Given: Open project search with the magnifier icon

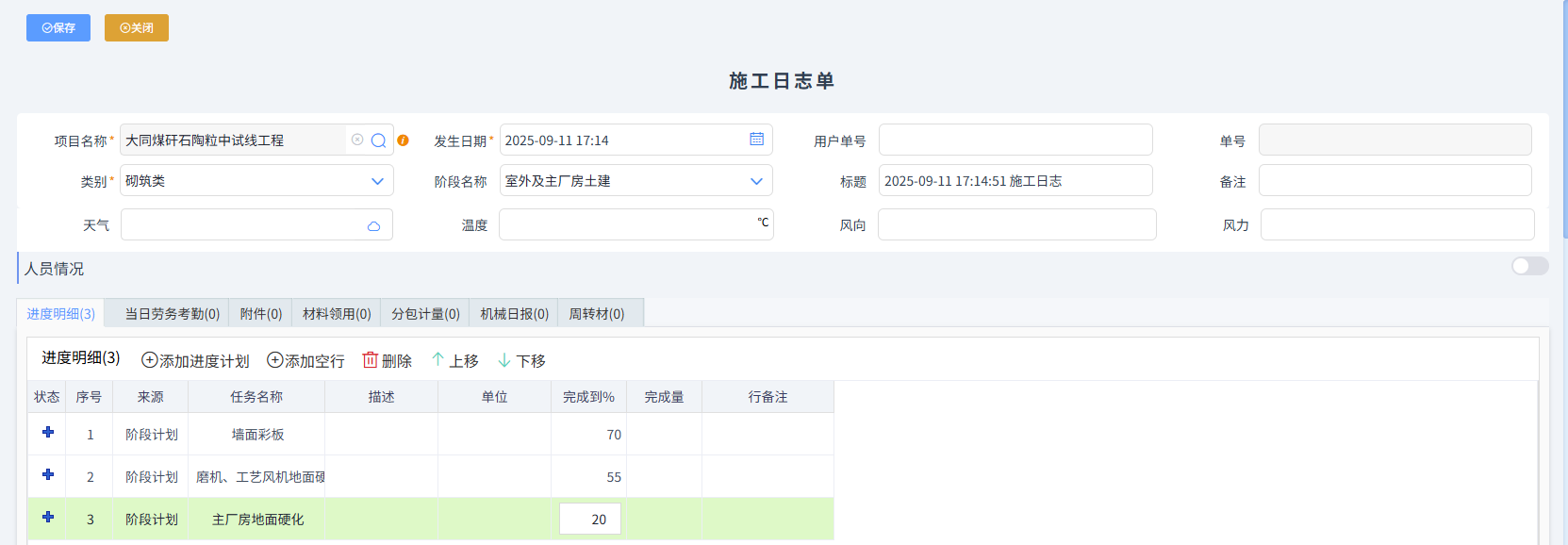Looking at the screenshot, I should click(x=379, y=140).
